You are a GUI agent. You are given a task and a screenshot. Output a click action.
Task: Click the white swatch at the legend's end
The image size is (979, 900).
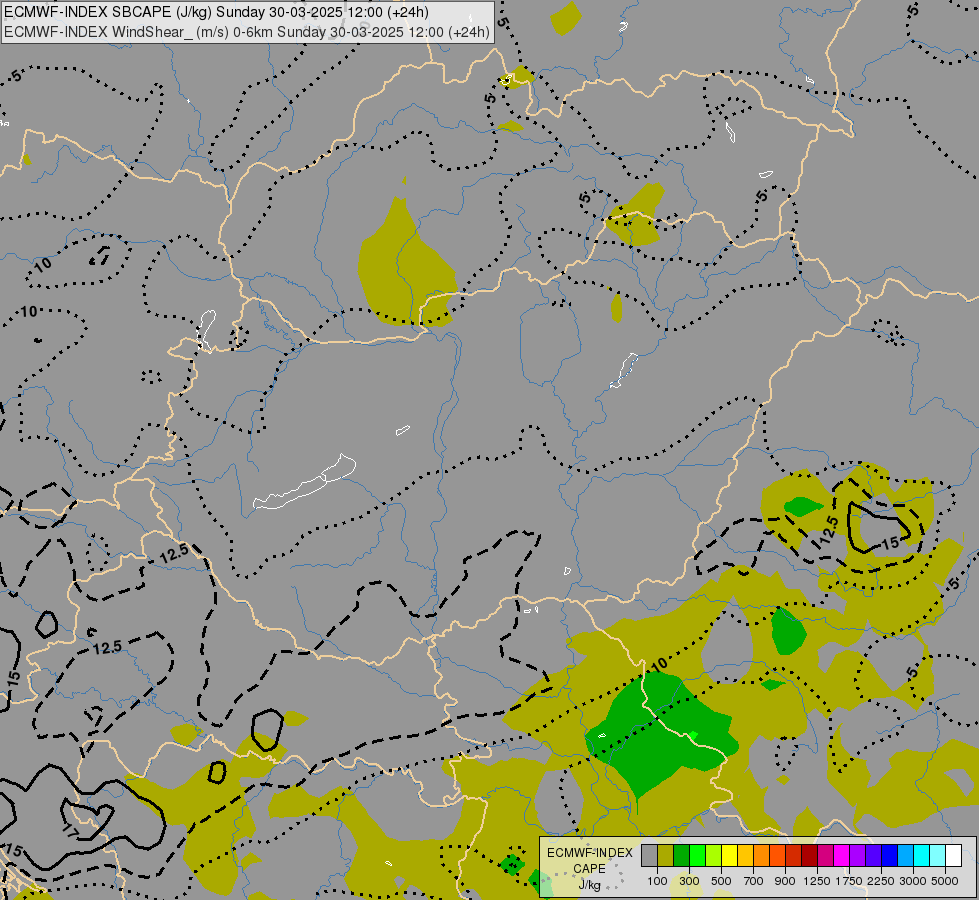[953, 855]
